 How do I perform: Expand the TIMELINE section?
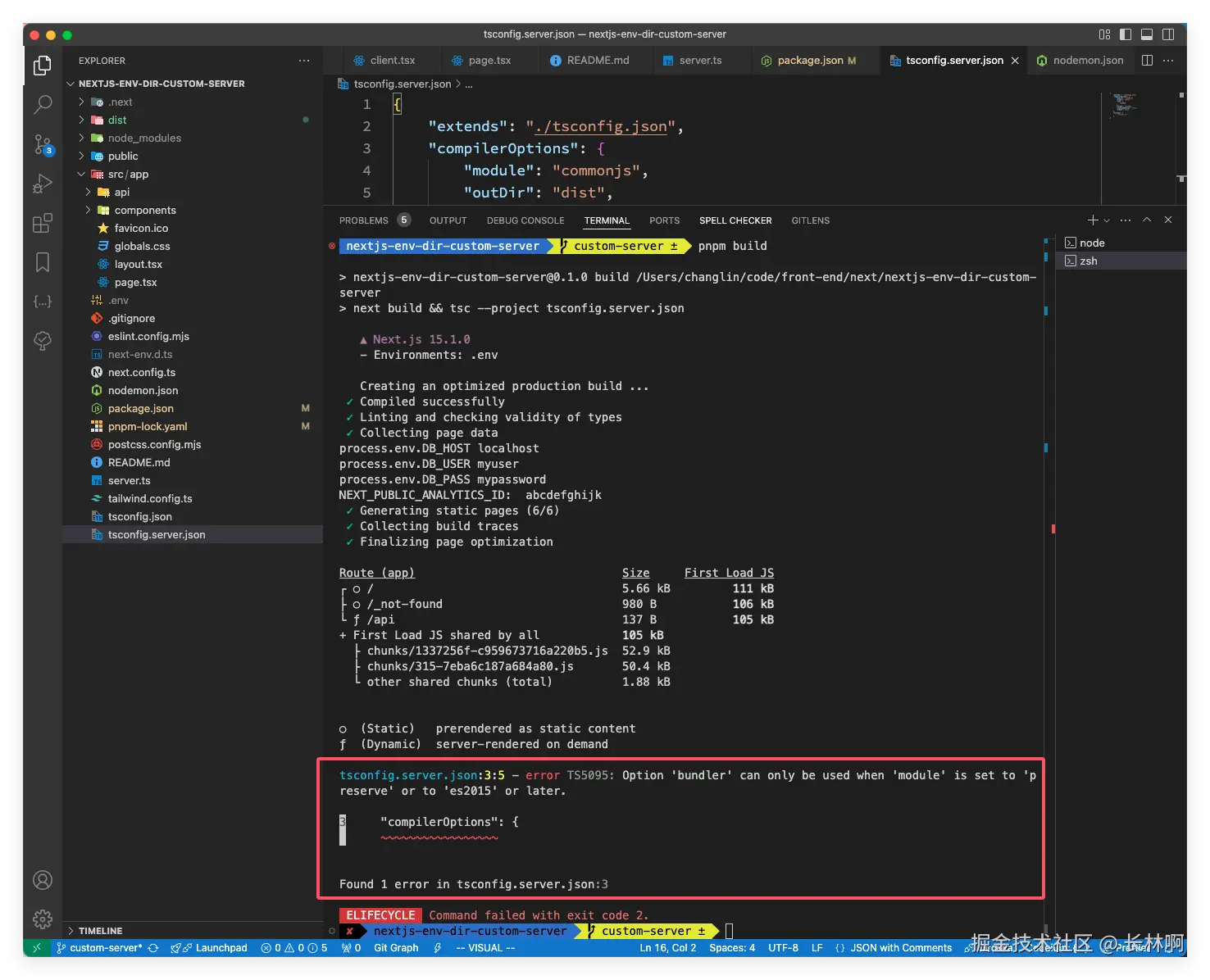coord(193,931)
